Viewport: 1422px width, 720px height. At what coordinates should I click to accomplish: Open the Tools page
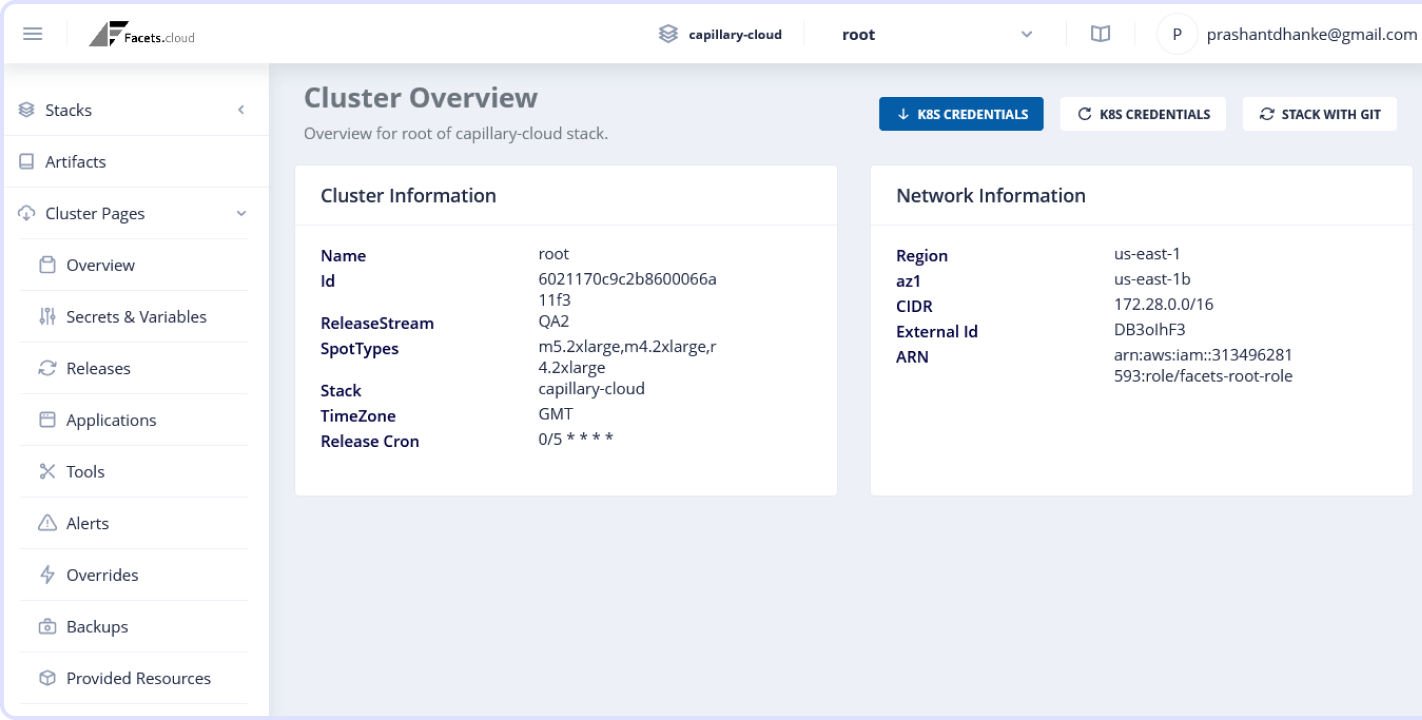tap(134, 472)
